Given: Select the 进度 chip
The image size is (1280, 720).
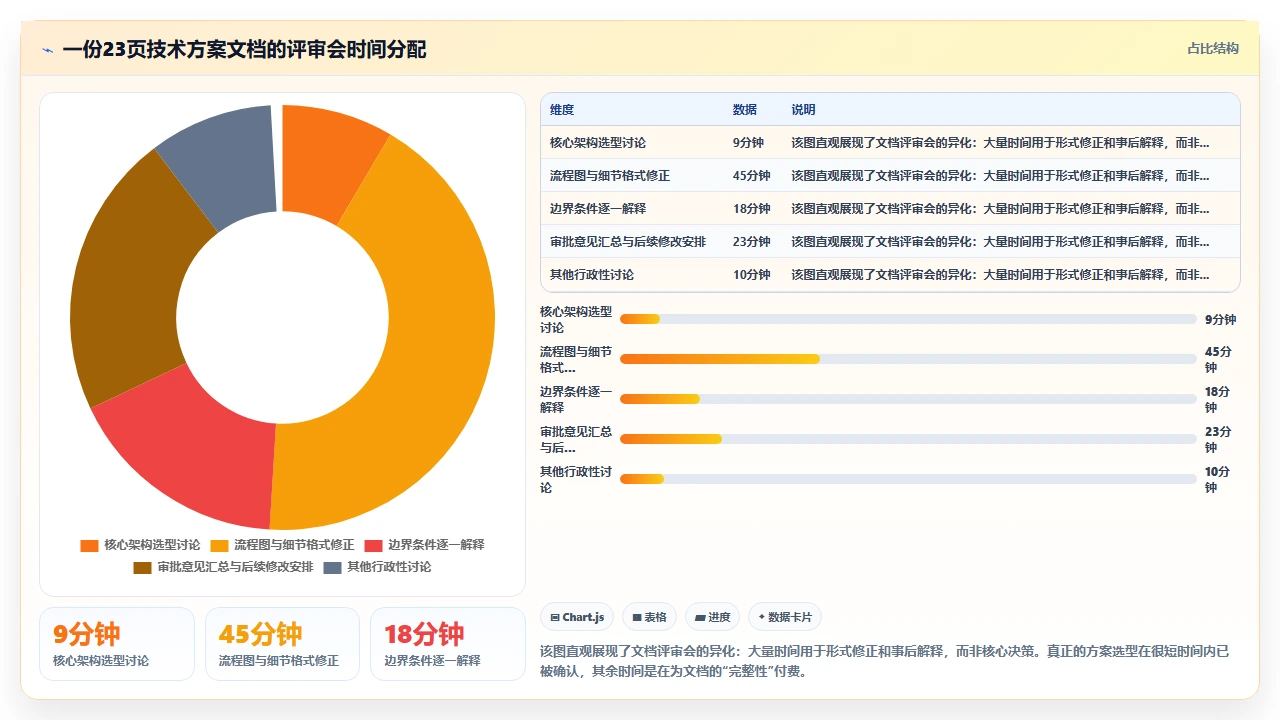Looking at the screenshot, I should pos(713,617).
